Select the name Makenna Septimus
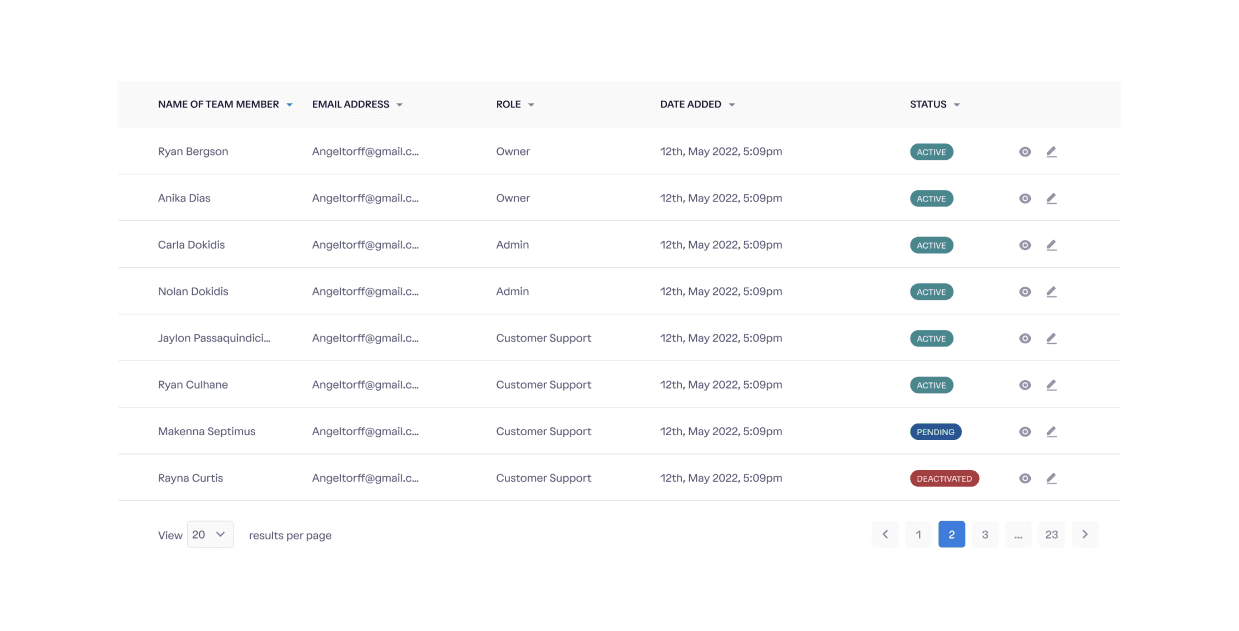 (x=207, y=432)
